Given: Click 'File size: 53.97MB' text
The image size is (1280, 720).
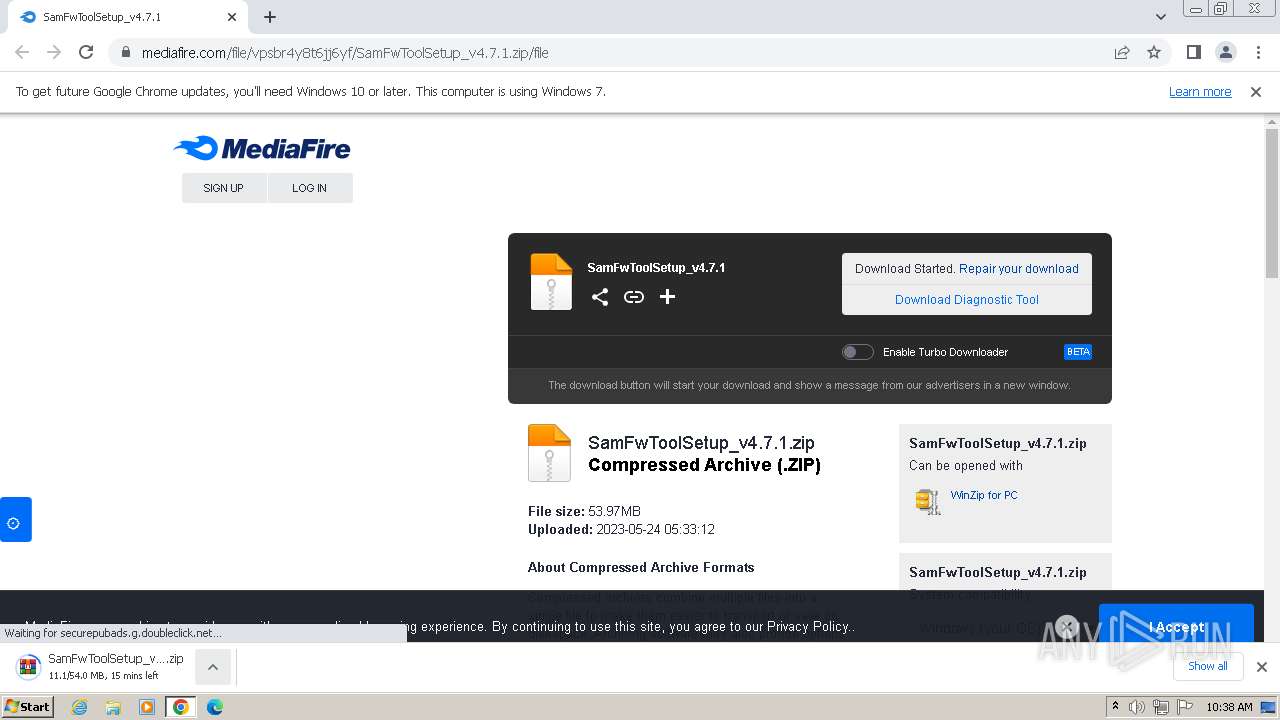Looking at the screenshot, I should [585, 512].
